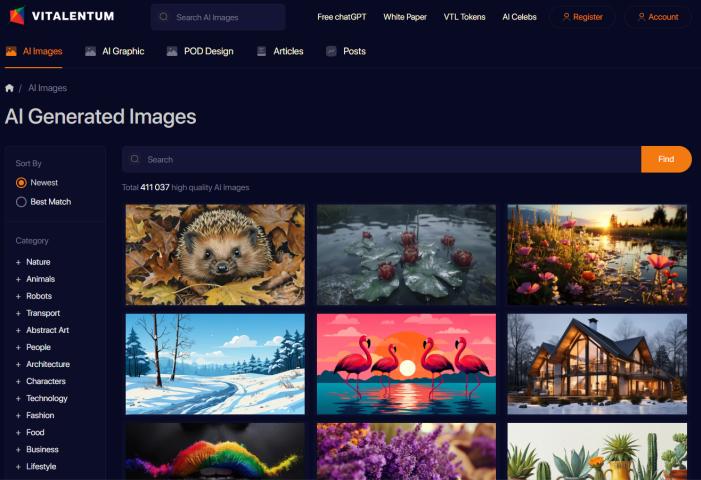Open the hedgehog in leaves image
Image resolution: width=701 pixels, height=480 pixels.
pos(215,255)
